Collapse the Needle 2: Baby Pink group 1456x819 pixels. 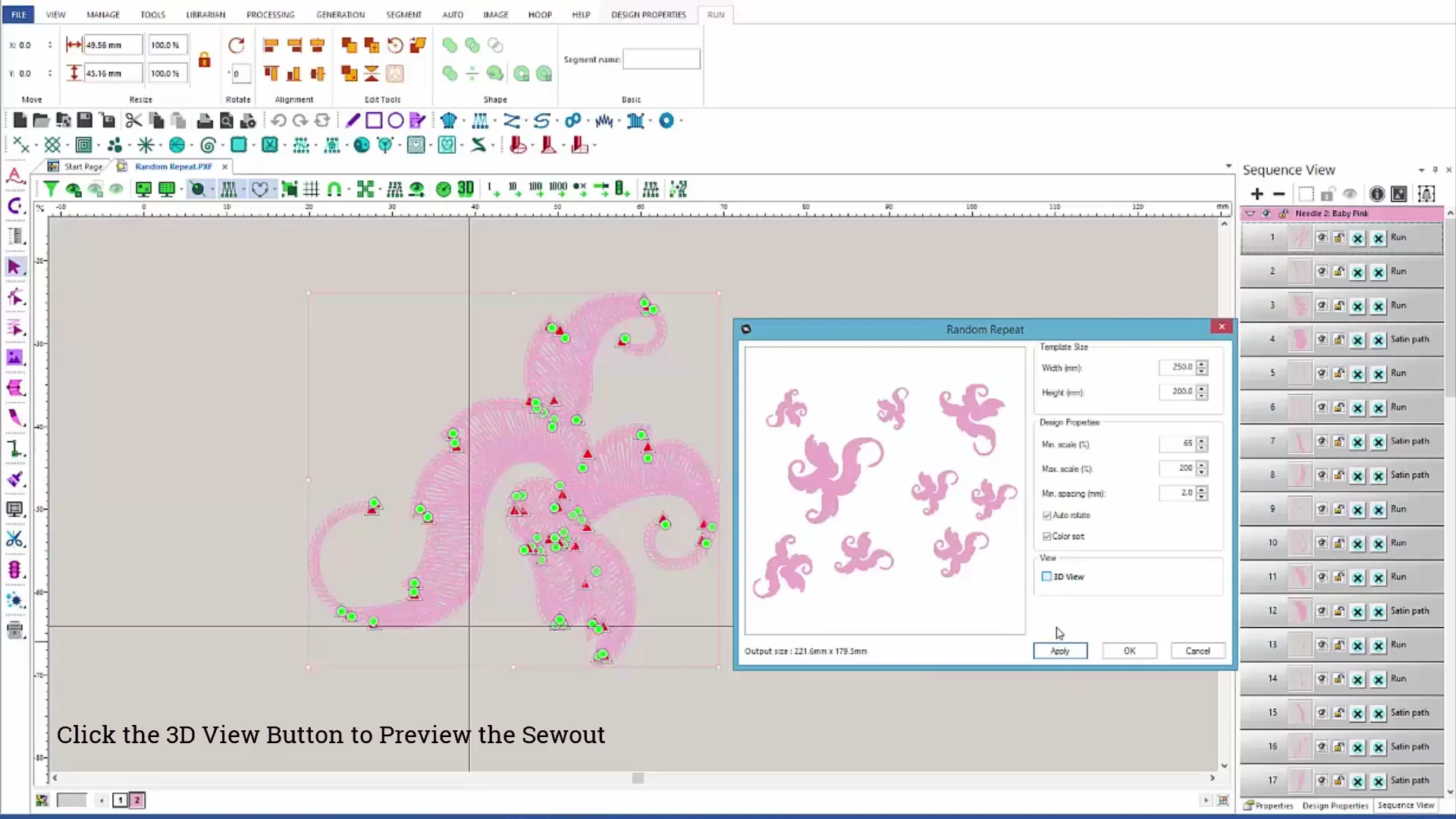click(x=1250, y=213)
